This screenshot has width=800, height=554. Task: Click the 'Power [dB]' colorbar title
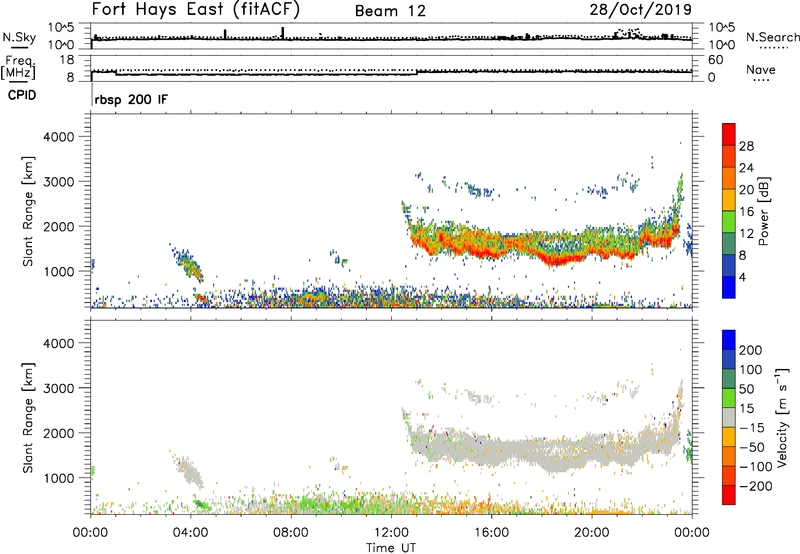[x=763, y=211]
